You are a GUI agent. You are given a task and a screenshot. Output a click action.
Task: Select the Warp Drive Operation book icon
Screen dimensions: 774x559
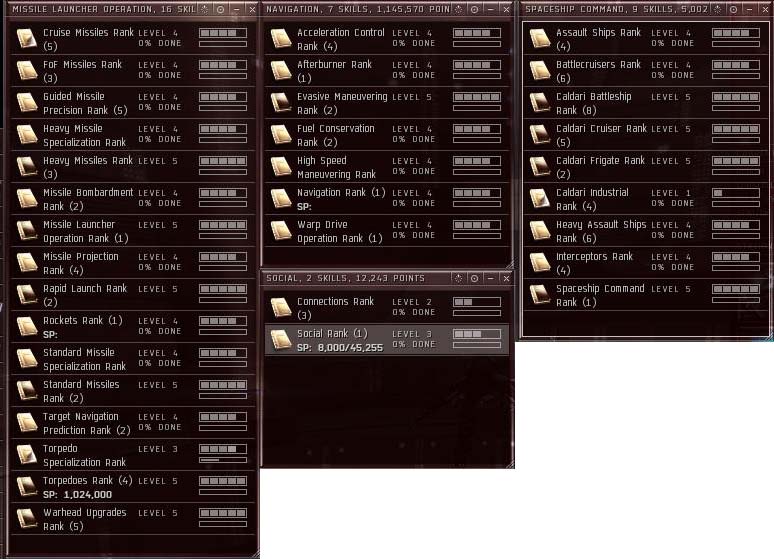(x=281, y=230)
